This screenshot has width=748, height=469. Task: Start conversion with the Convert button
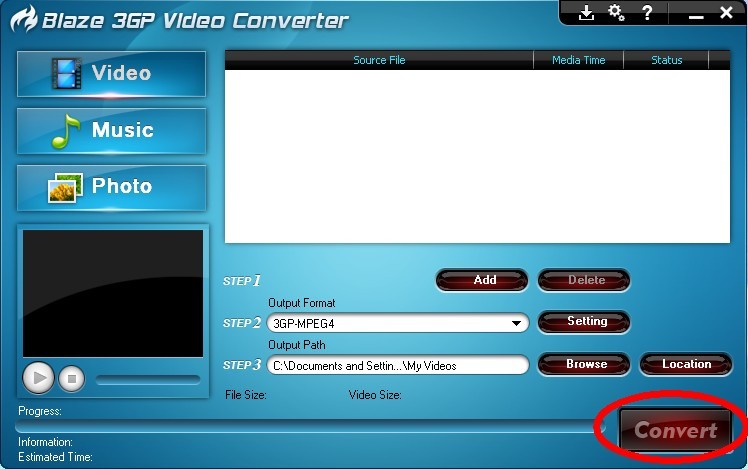[x=675, y=429]
